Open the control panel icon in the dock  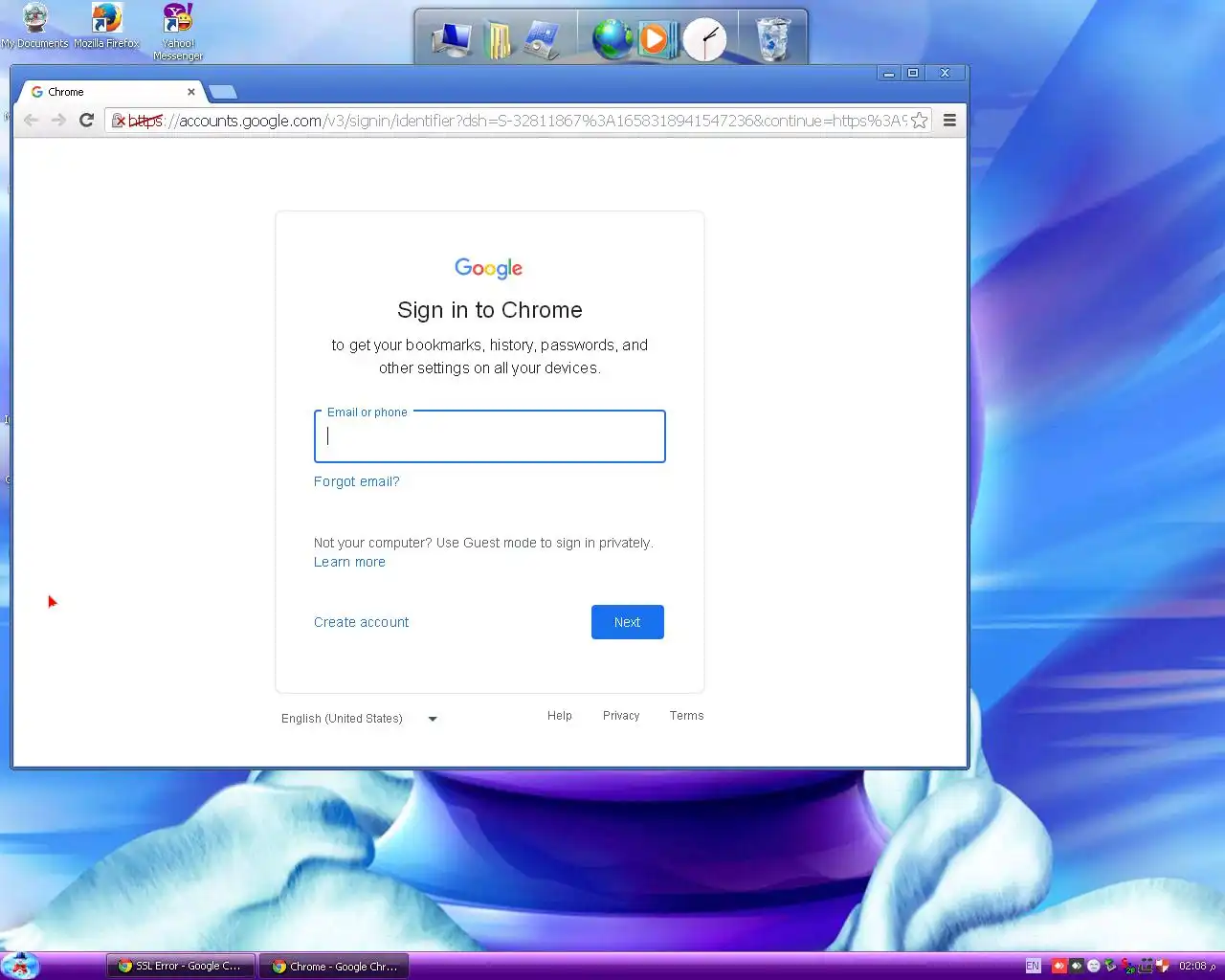(x=541, y=39)
